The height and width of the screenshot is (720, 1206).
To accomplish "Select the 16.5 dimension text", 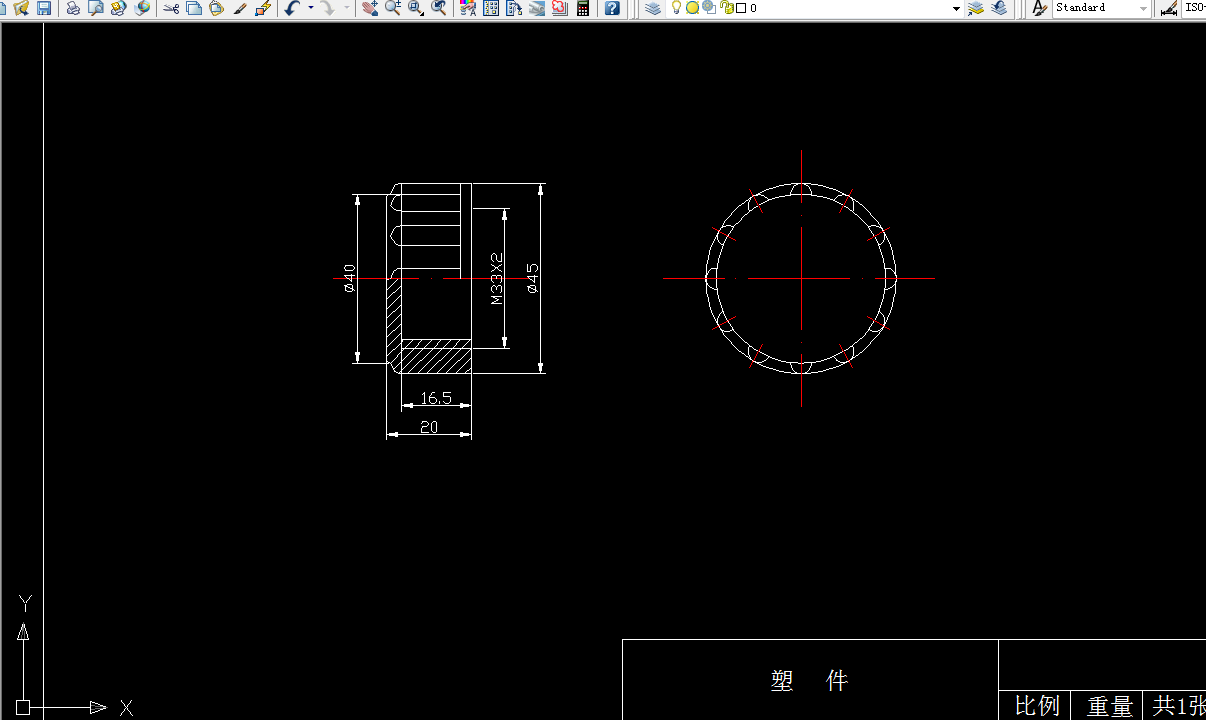I will click(x=436, y=398).
